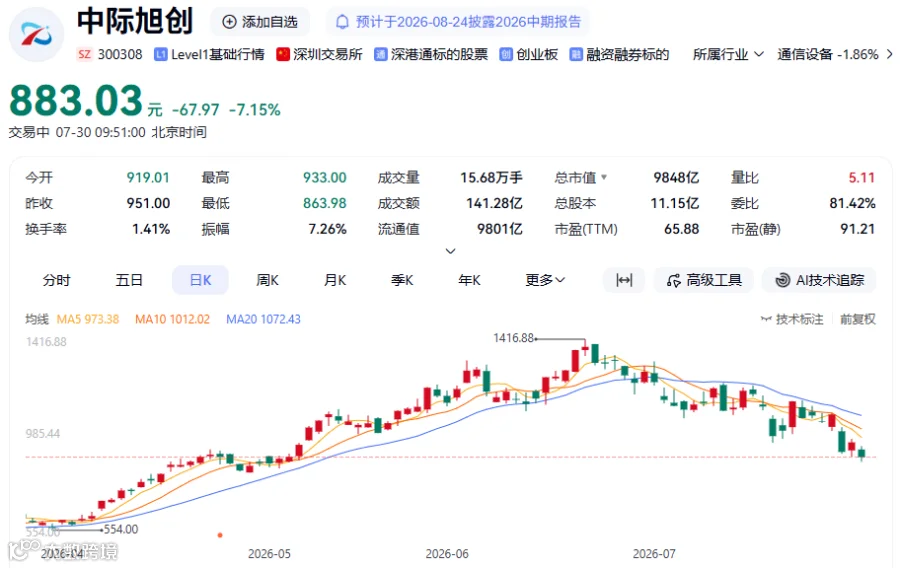This screenshot has width=900, height=568.
Task: Click 成交量 value 15.68万手
Action: click(491, 178)
